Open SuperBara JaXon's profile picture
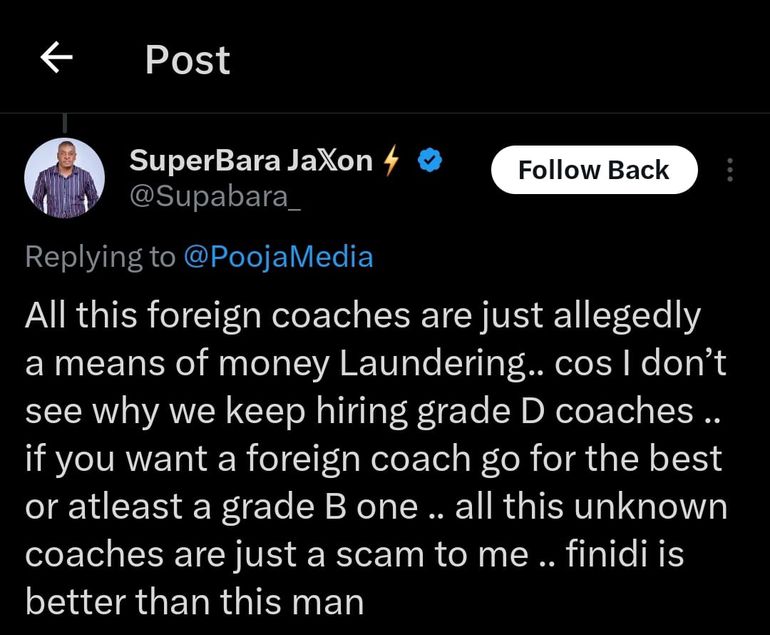The image size is (770, 635). tap(64, 178)
